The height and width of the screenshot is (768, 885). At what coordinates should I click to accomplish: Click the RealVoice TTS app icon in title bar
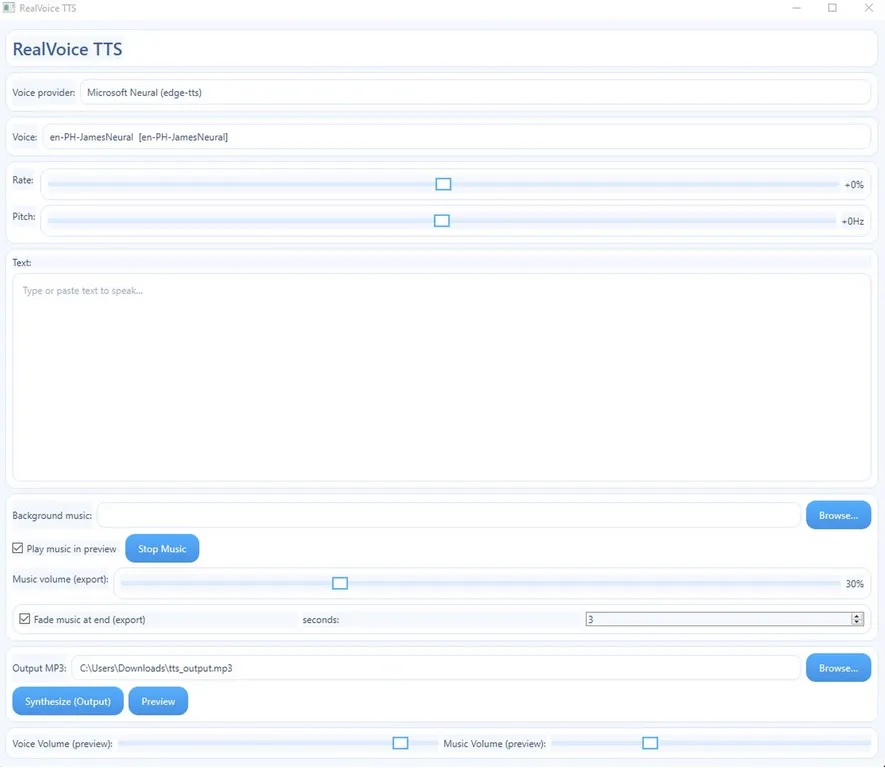tap(8, 8)
